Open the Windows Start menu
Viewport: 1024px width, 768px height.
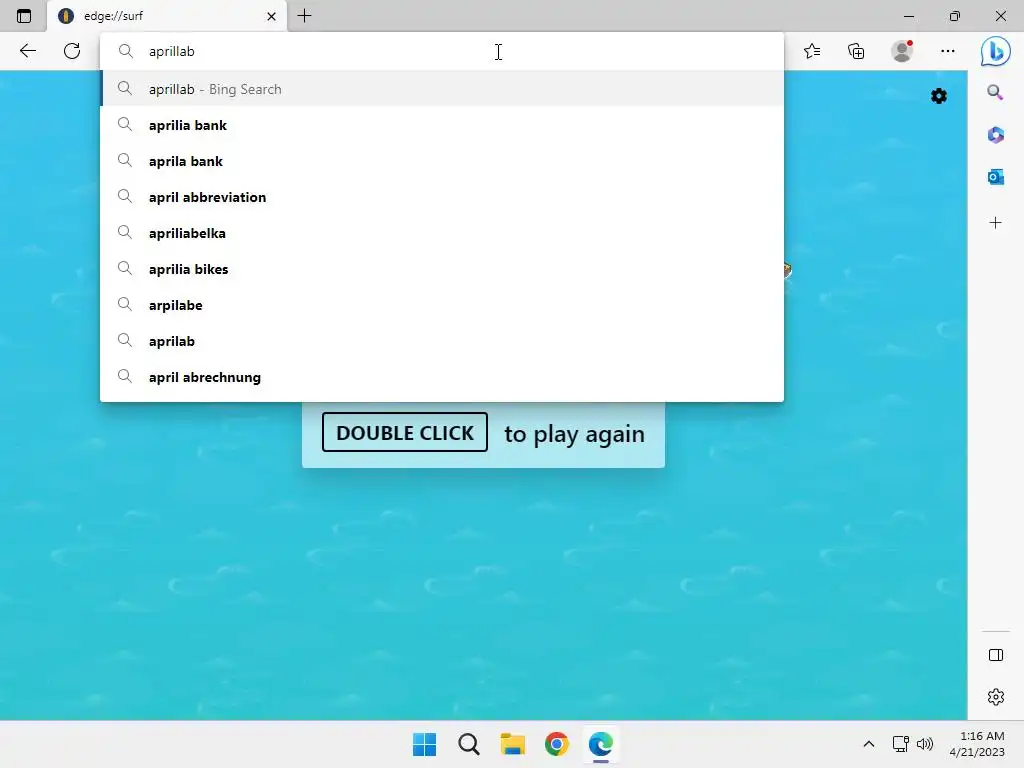click(x=424, y=744)
